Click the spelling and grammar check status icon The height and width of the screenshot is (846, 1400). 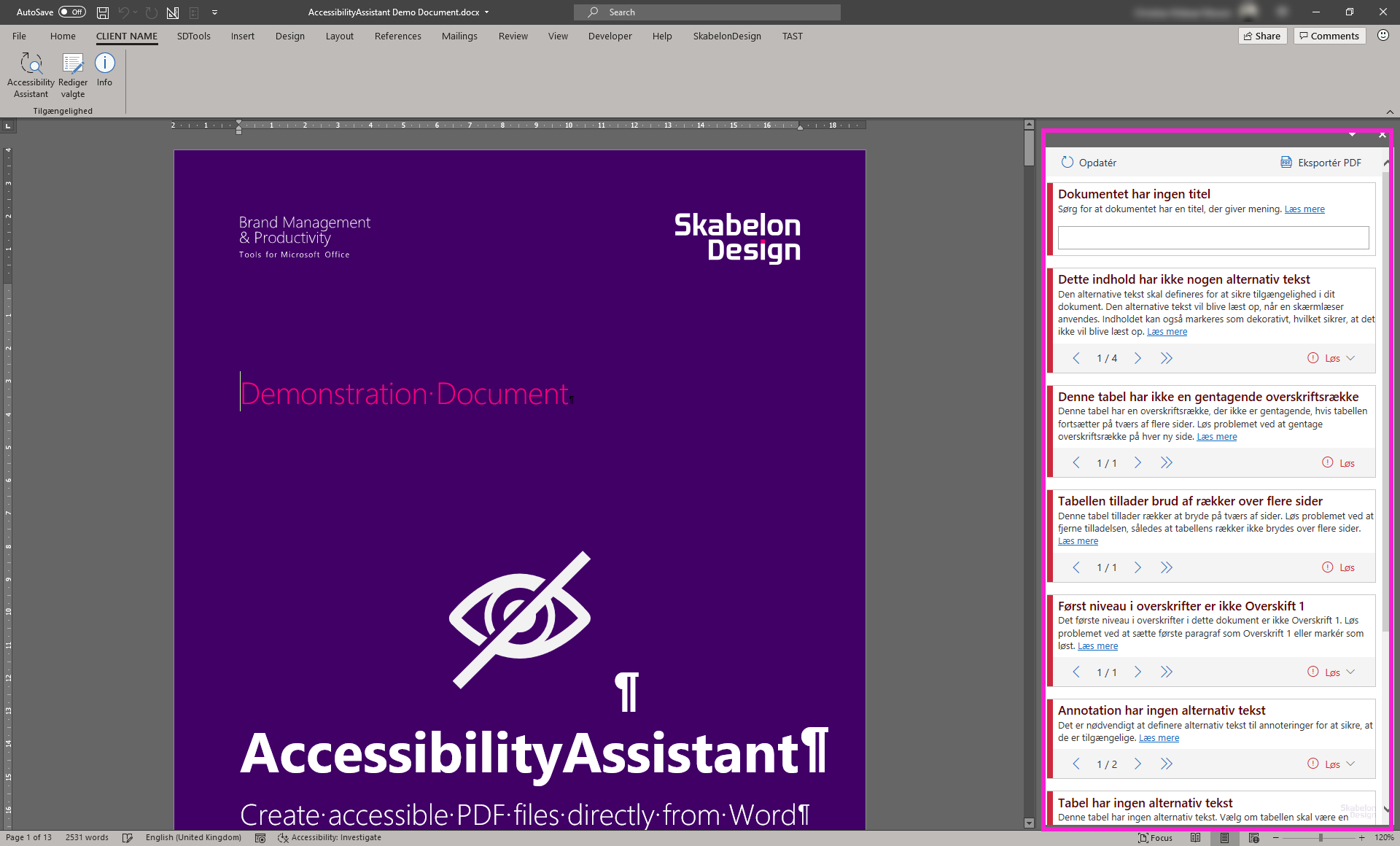tap(128, 838)
